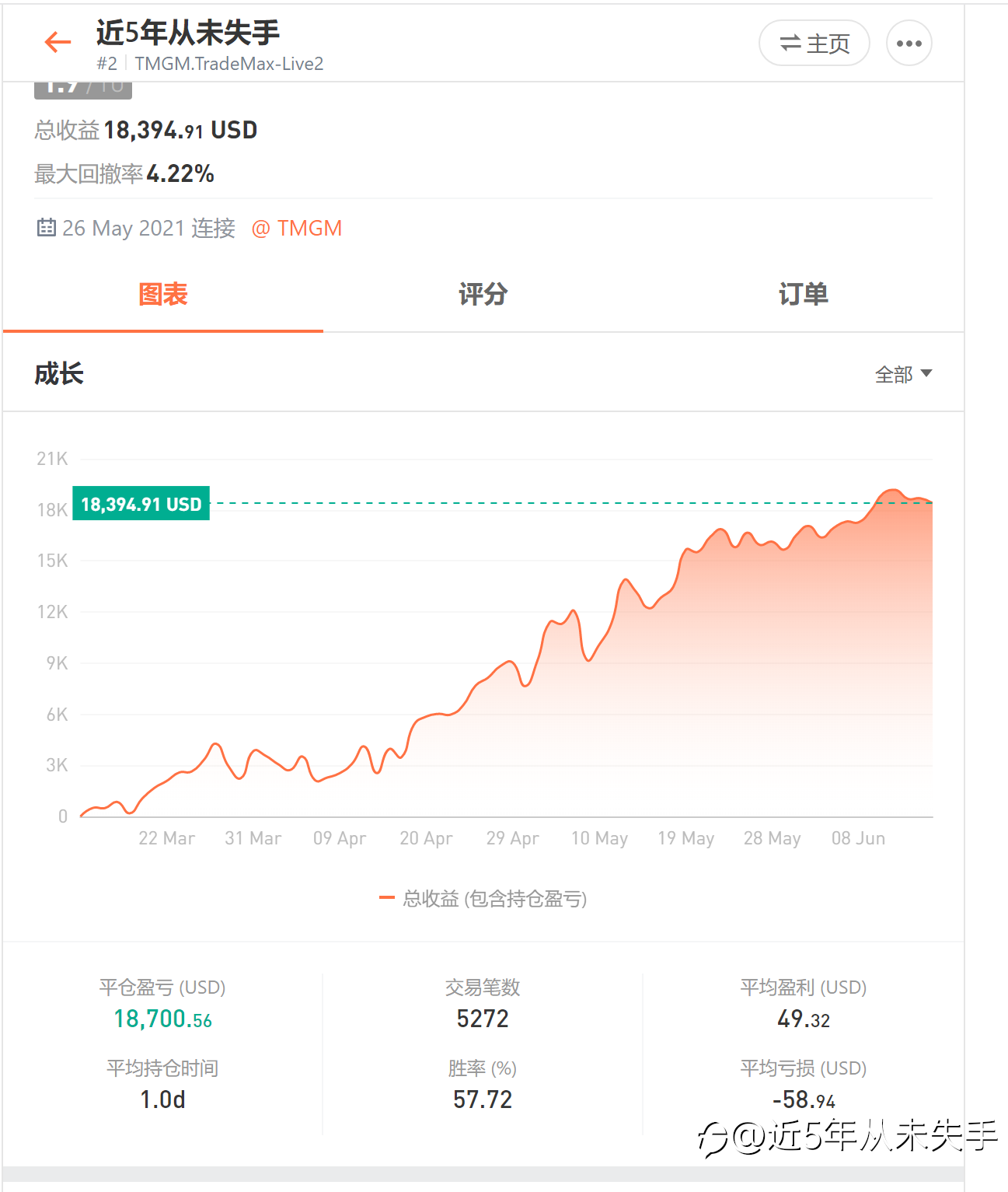Click the 主页 button
The height and width of the screenshot is (1192, 1008).
[x=814, y=43]
